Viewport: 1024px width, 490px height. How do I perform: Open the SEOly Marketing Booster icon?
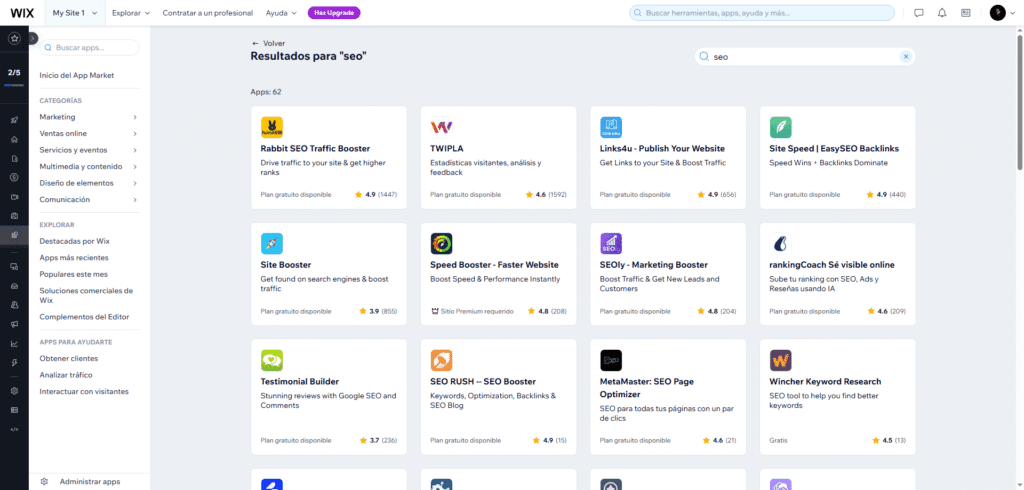click(611, 244)
